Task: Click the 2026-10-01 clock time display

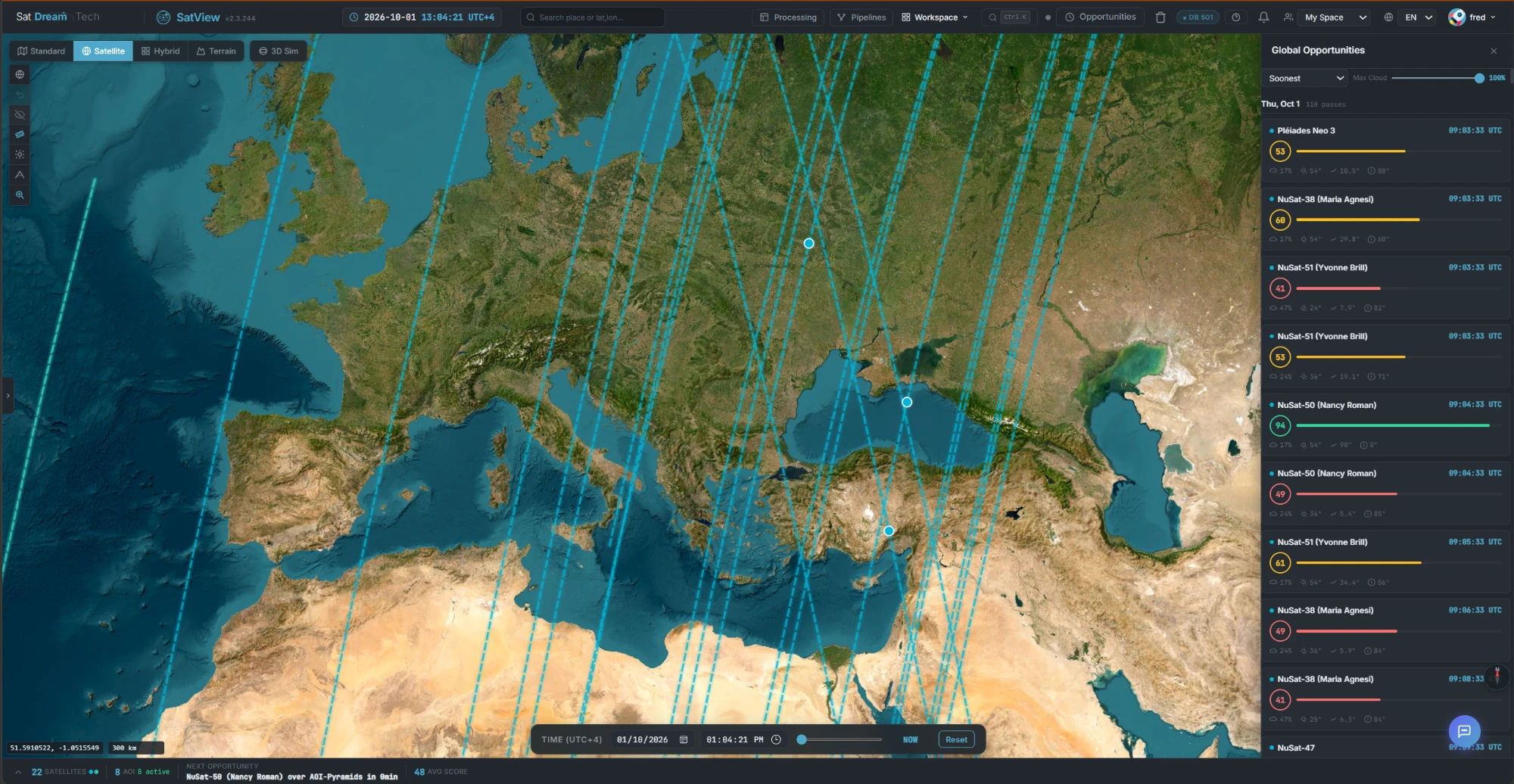Action: [x=422, y=17]
